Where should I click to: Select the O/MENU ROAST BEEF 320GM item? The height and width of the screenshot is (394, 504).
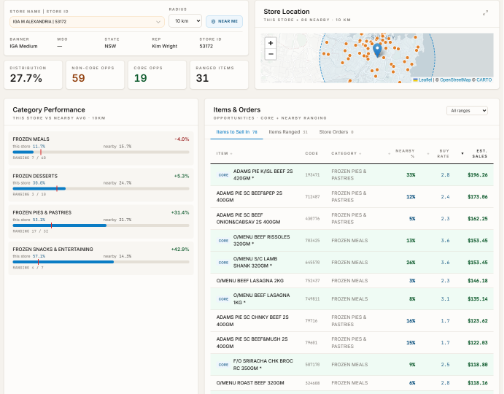pos(250,383)
